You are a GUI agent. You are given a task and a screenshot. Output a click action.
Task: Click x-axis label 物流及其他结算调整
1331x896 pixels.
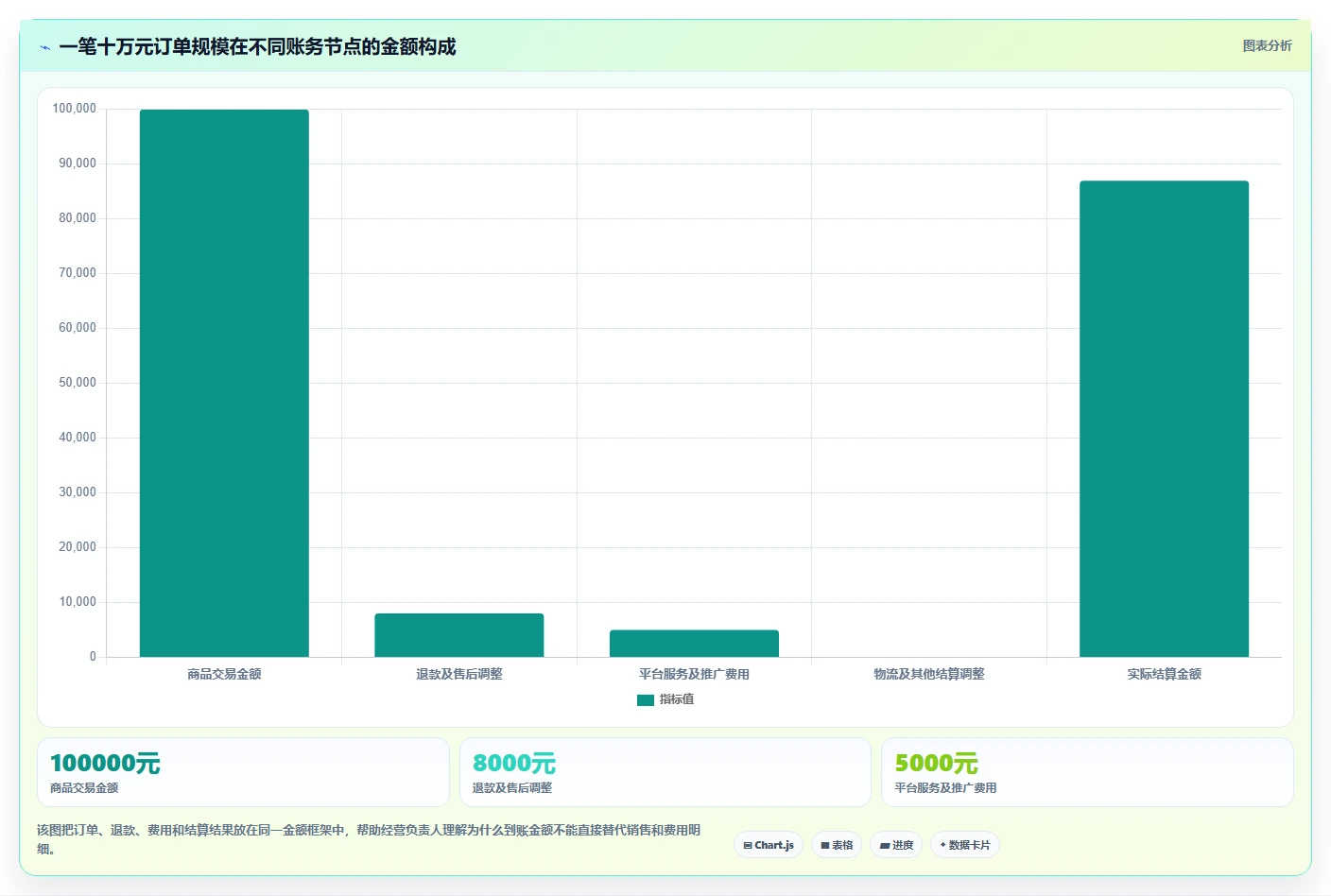(x=929, y=674)
